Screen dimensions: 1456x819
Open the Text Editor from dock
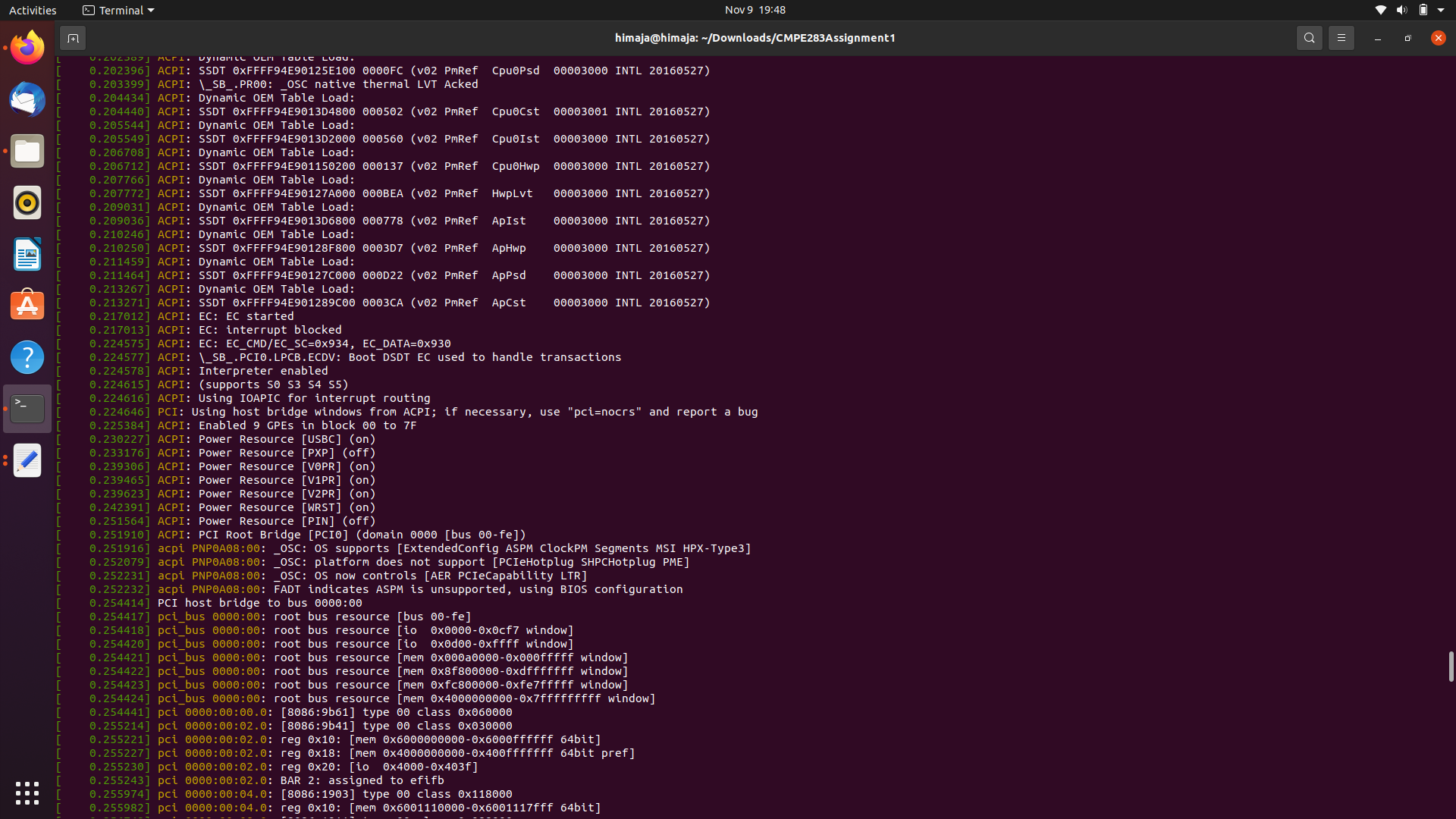[27, 460]
